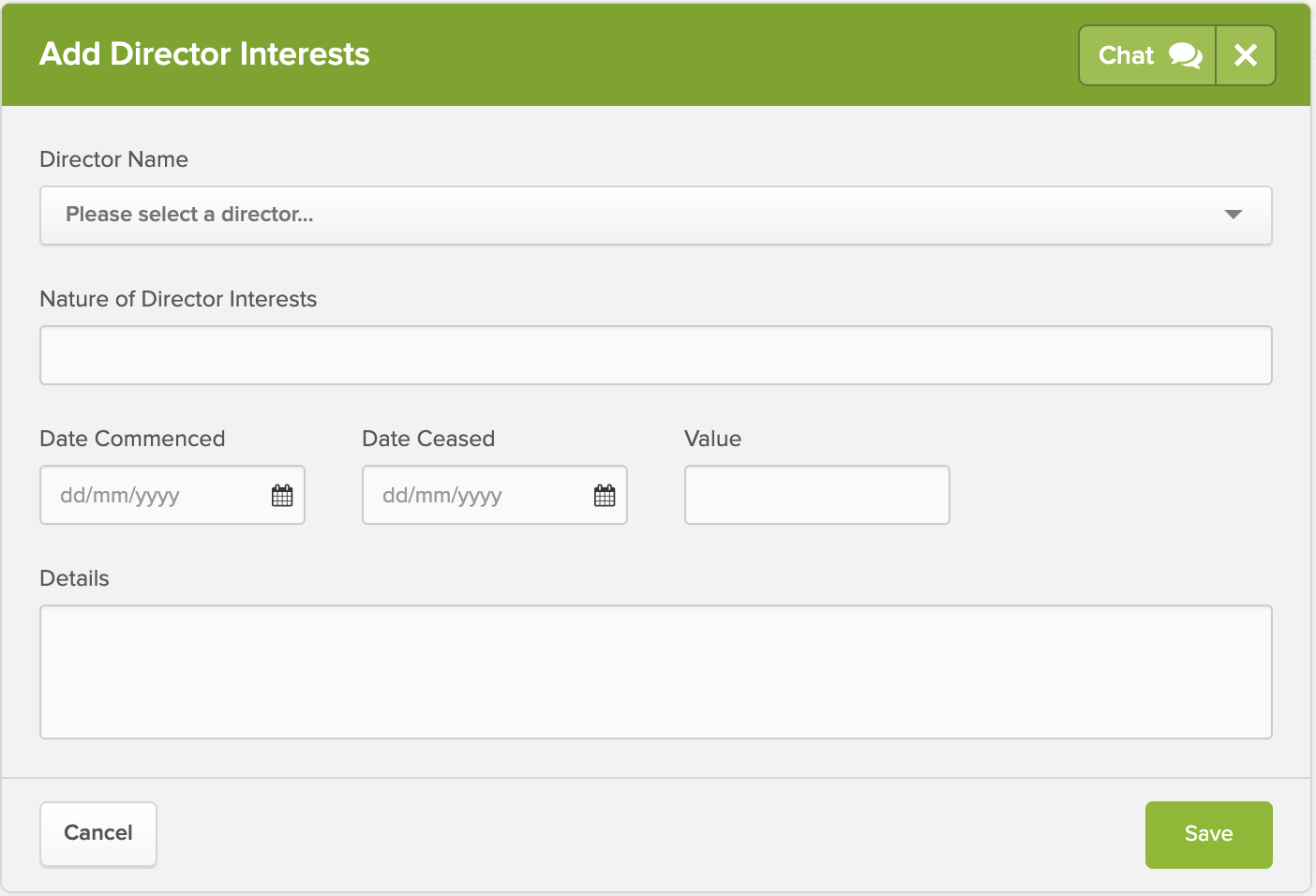Click the Details label
Viewport: 1316px width, 896px height.
pyautogui.click(x=75, y=578)
